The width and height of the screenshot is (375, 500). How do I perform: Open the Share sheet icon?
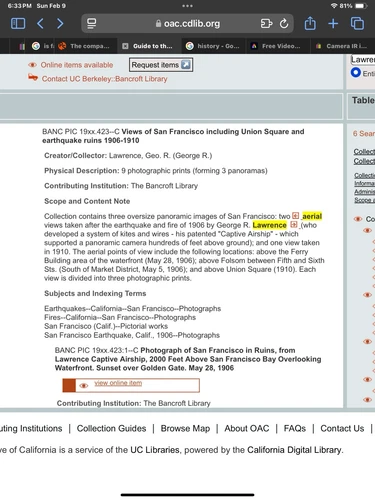(x=310, y=23)
